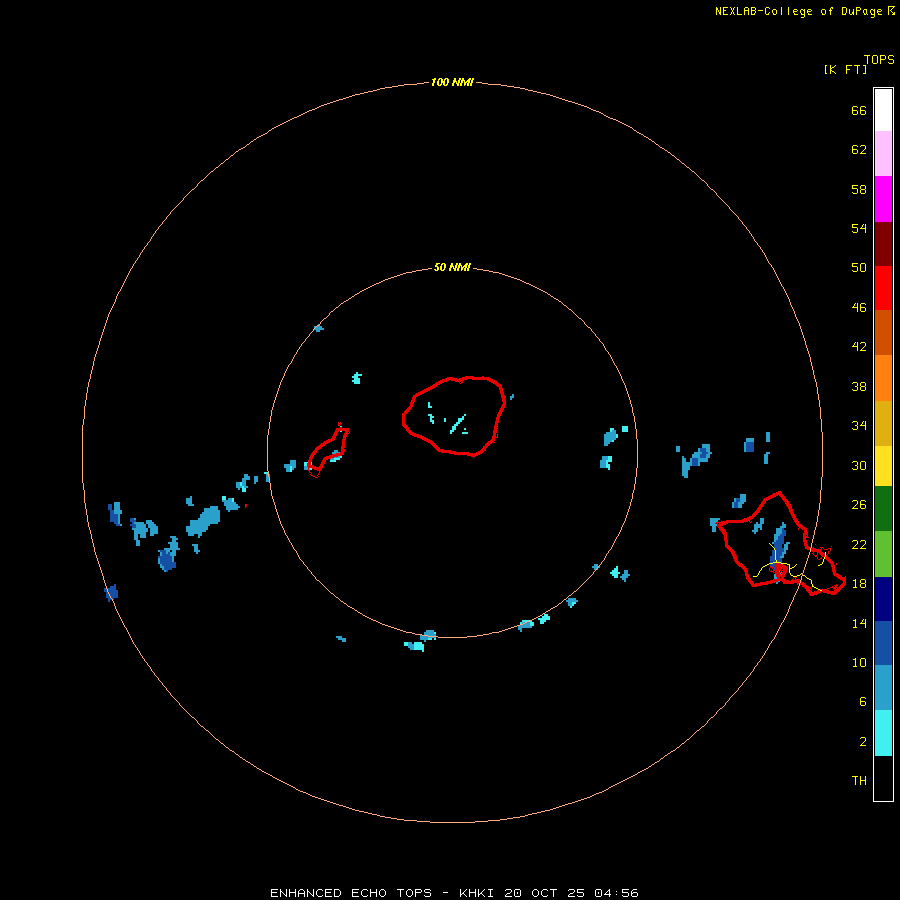Viewport: 900px width, 900px height.
Task: Click the small island outline inside 50 NMI ring
Action: point(328,451)
